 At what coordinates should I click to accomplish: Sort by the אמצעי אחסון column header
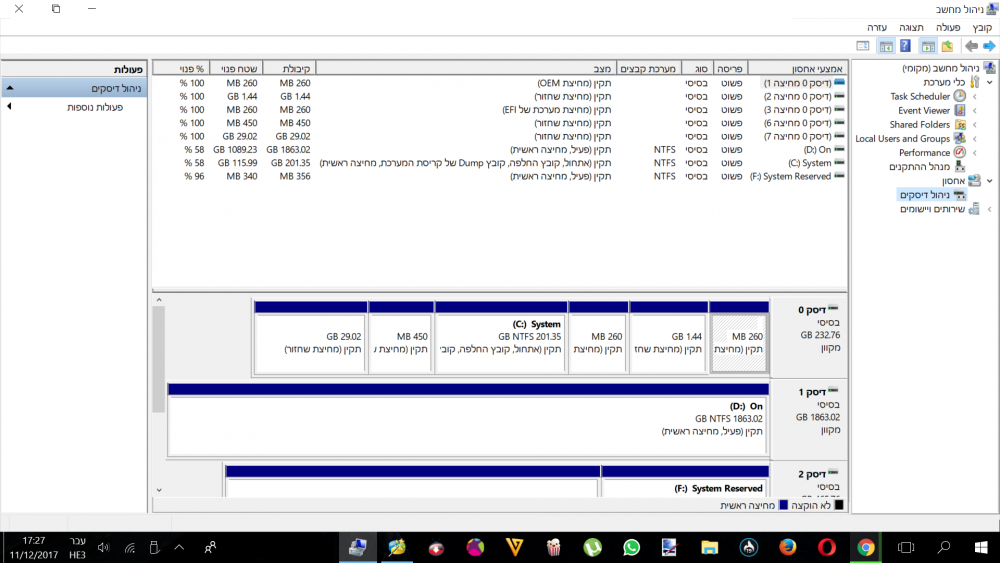tap(797, 68)
